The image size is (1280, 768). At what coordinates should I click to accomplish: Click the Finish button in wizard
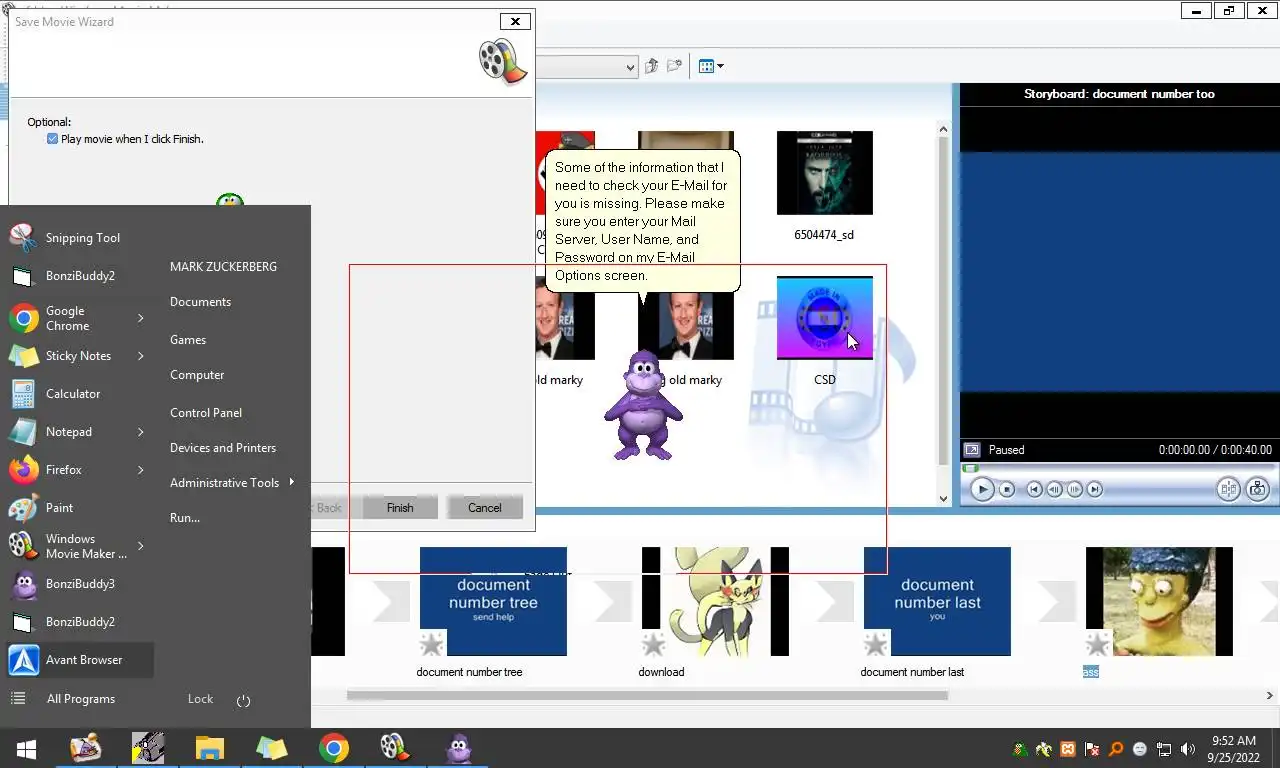(x=400, y=507)
